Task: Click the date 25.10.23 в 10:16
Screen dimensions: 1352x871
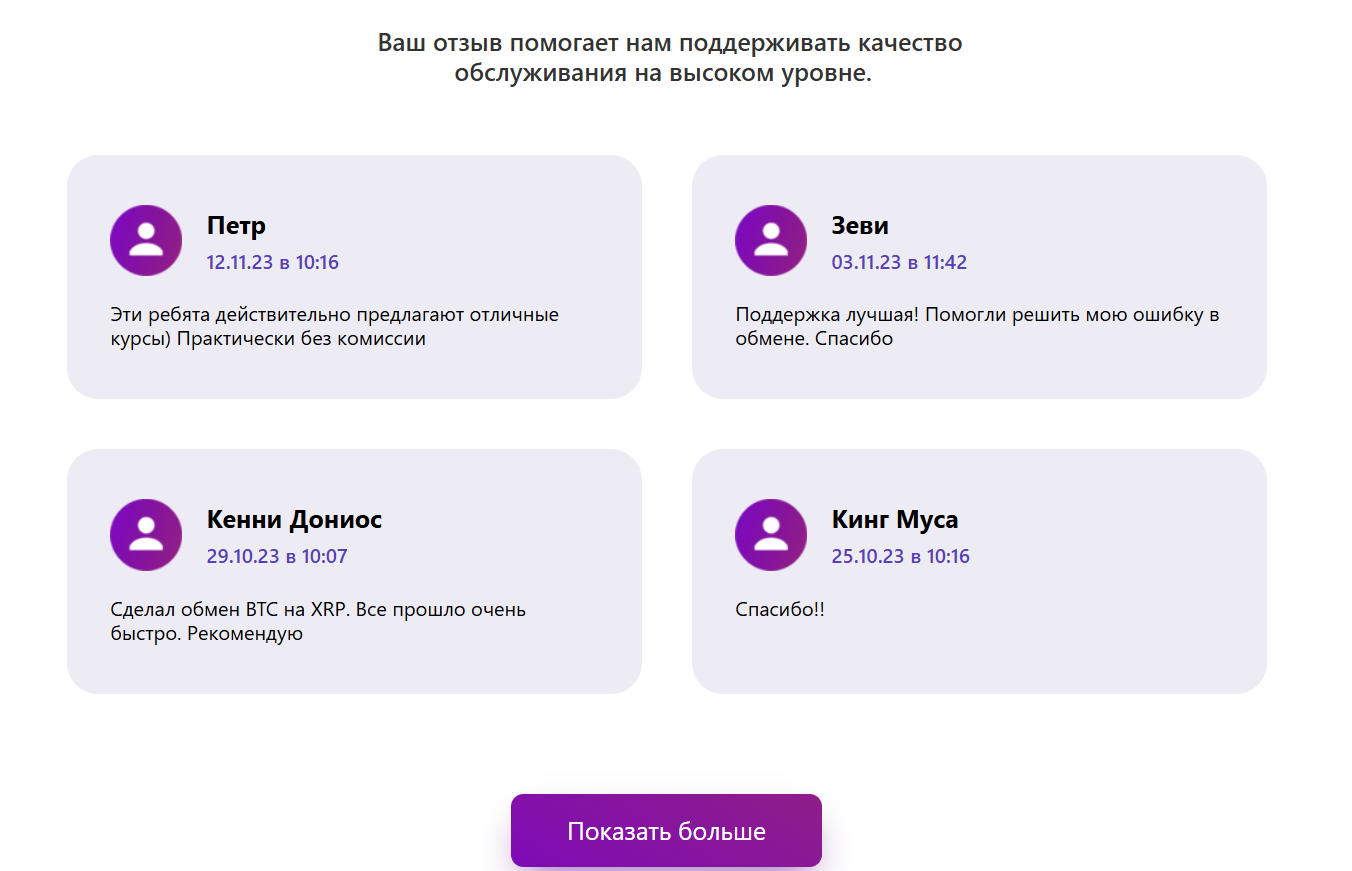Action: pos(900,557)
